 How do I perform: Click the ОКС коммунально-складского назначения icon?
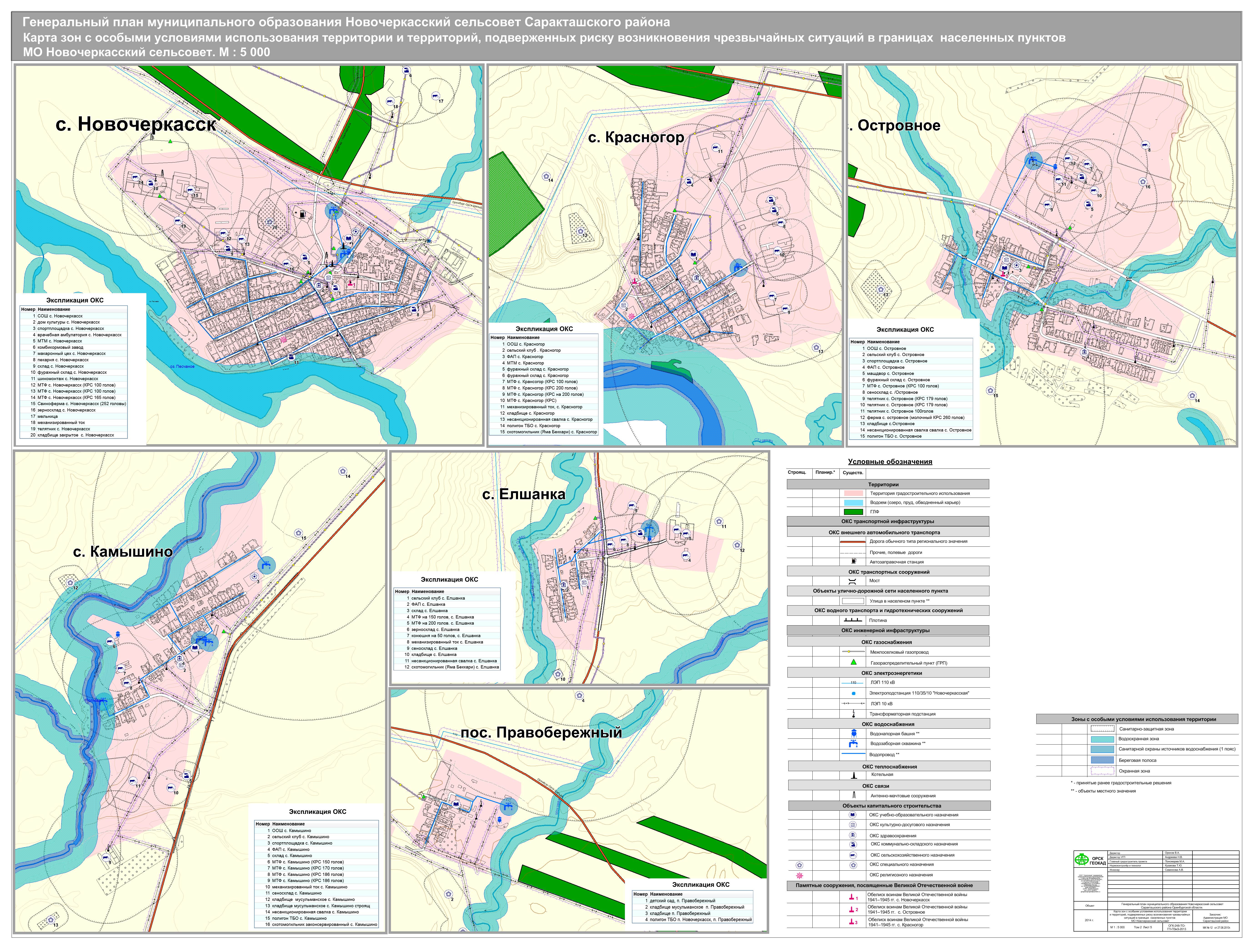853,845
